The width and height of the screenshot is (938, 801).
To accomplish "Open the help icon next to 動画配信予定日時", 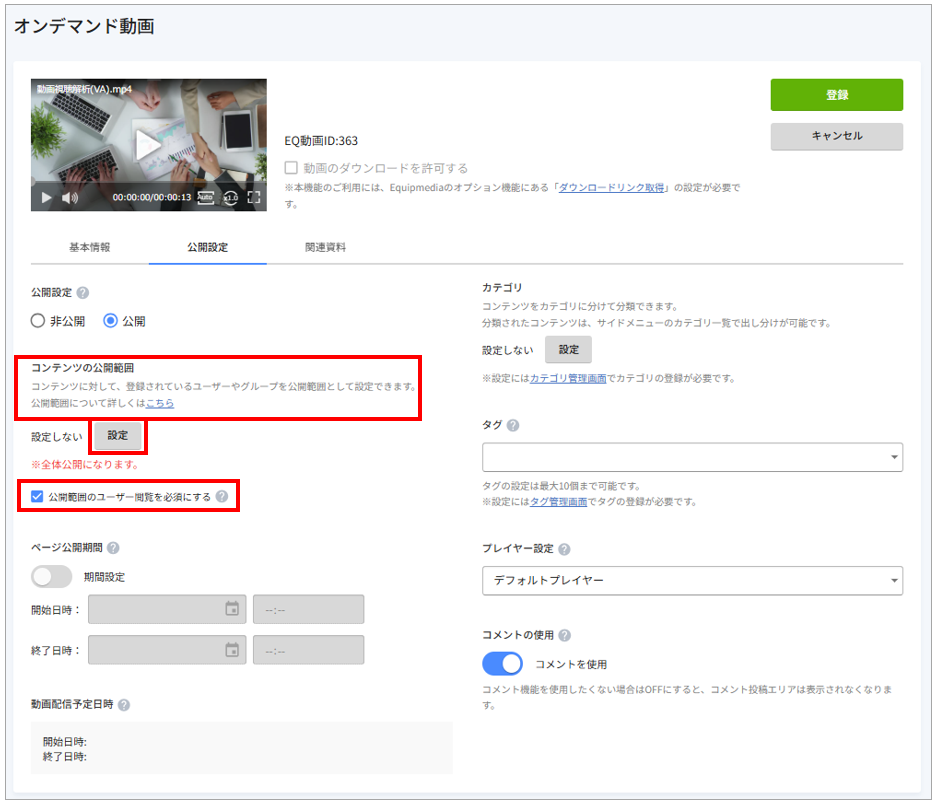I will 124,705.
